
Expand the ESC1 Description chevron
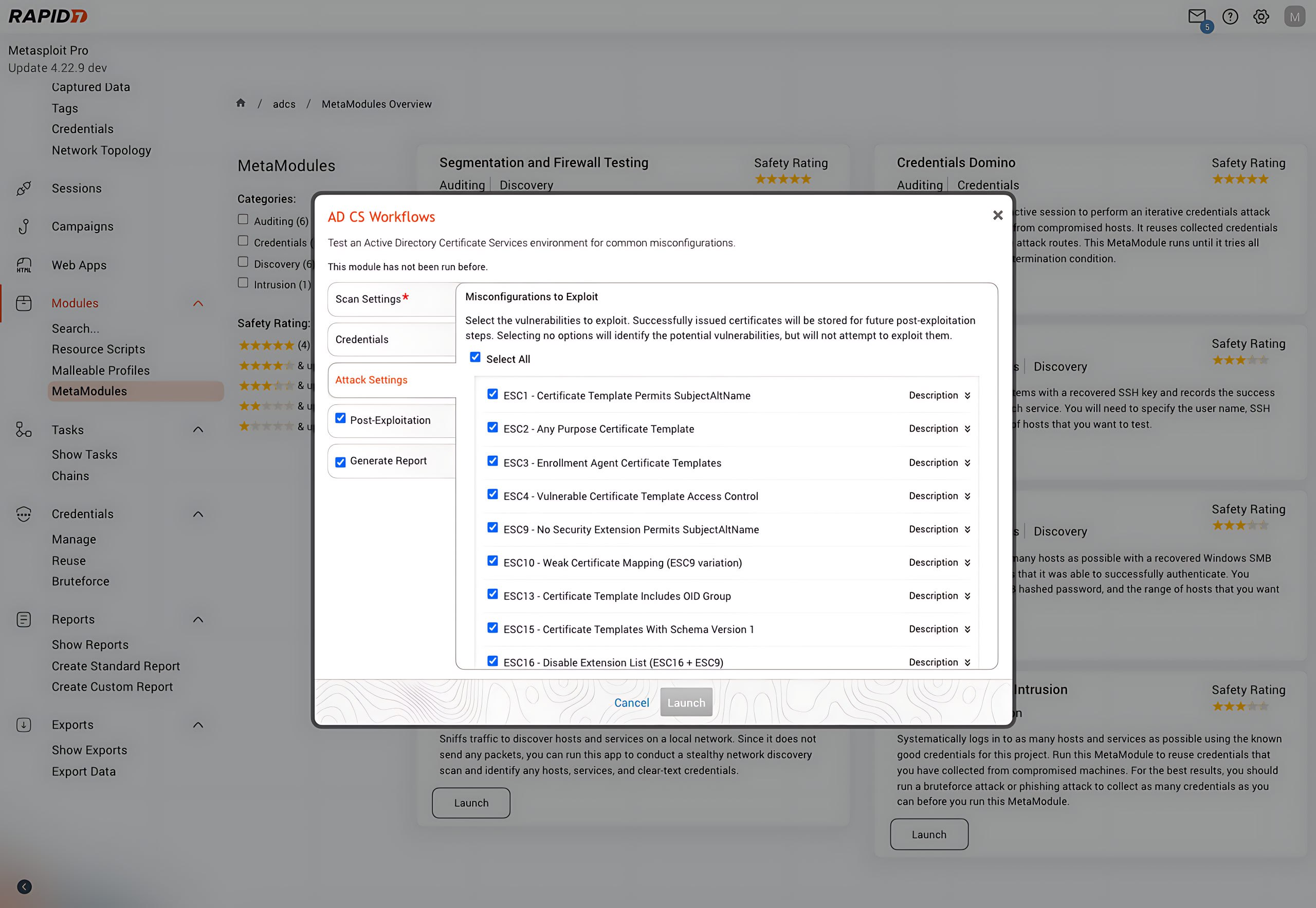[x=967, y=395]
